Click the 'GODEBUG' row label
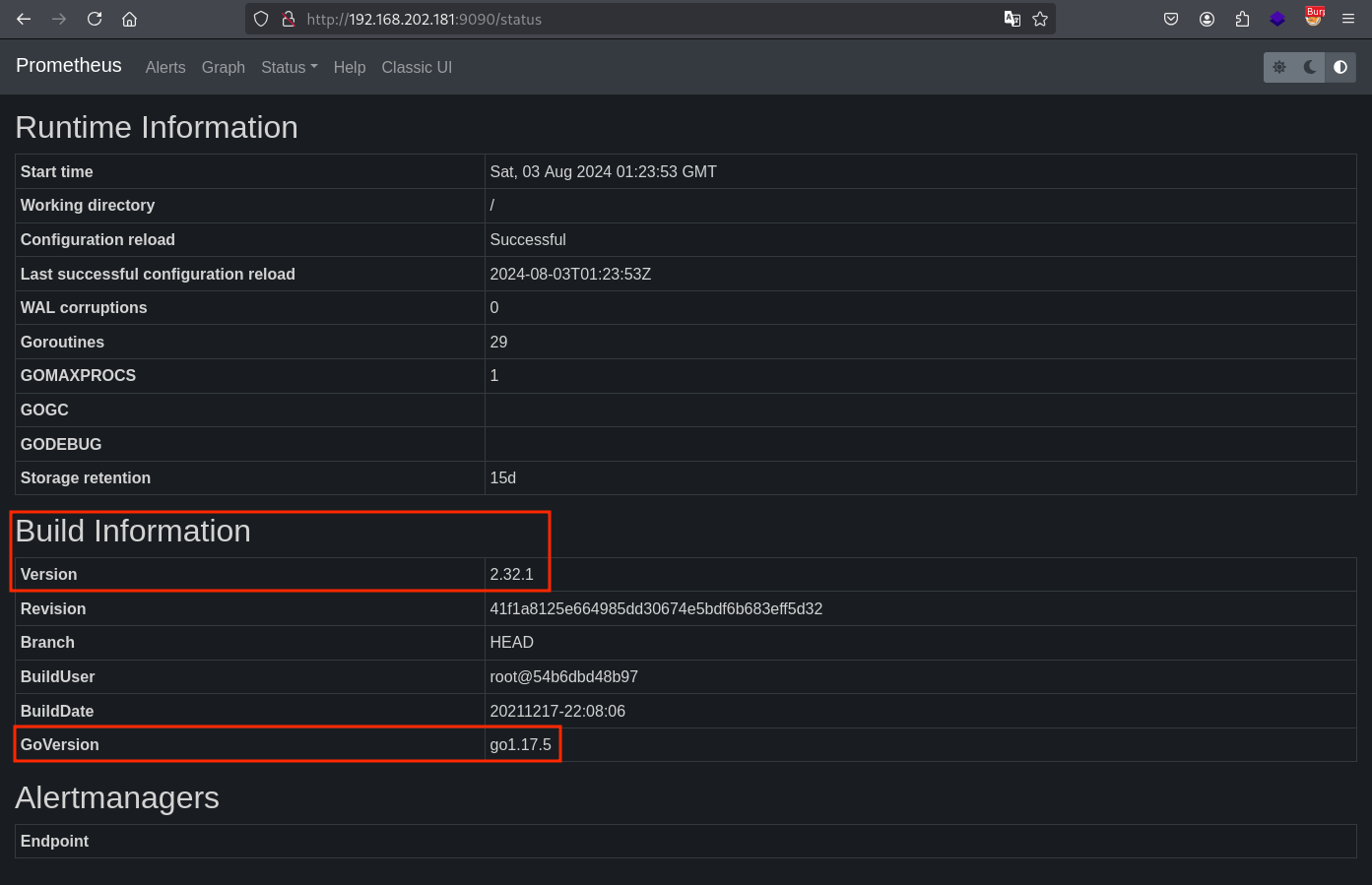This screenshot has height=885, width=1372. pos(61,444)
